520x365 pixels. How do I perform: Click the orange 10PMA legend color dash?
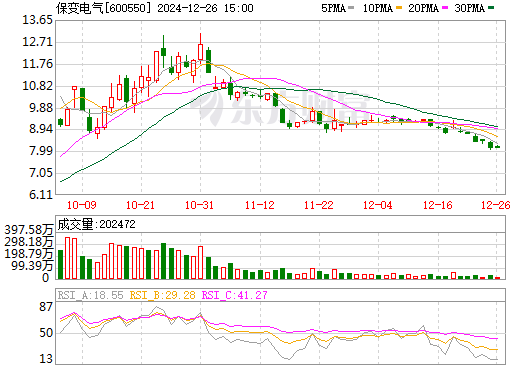pos(399,7)
